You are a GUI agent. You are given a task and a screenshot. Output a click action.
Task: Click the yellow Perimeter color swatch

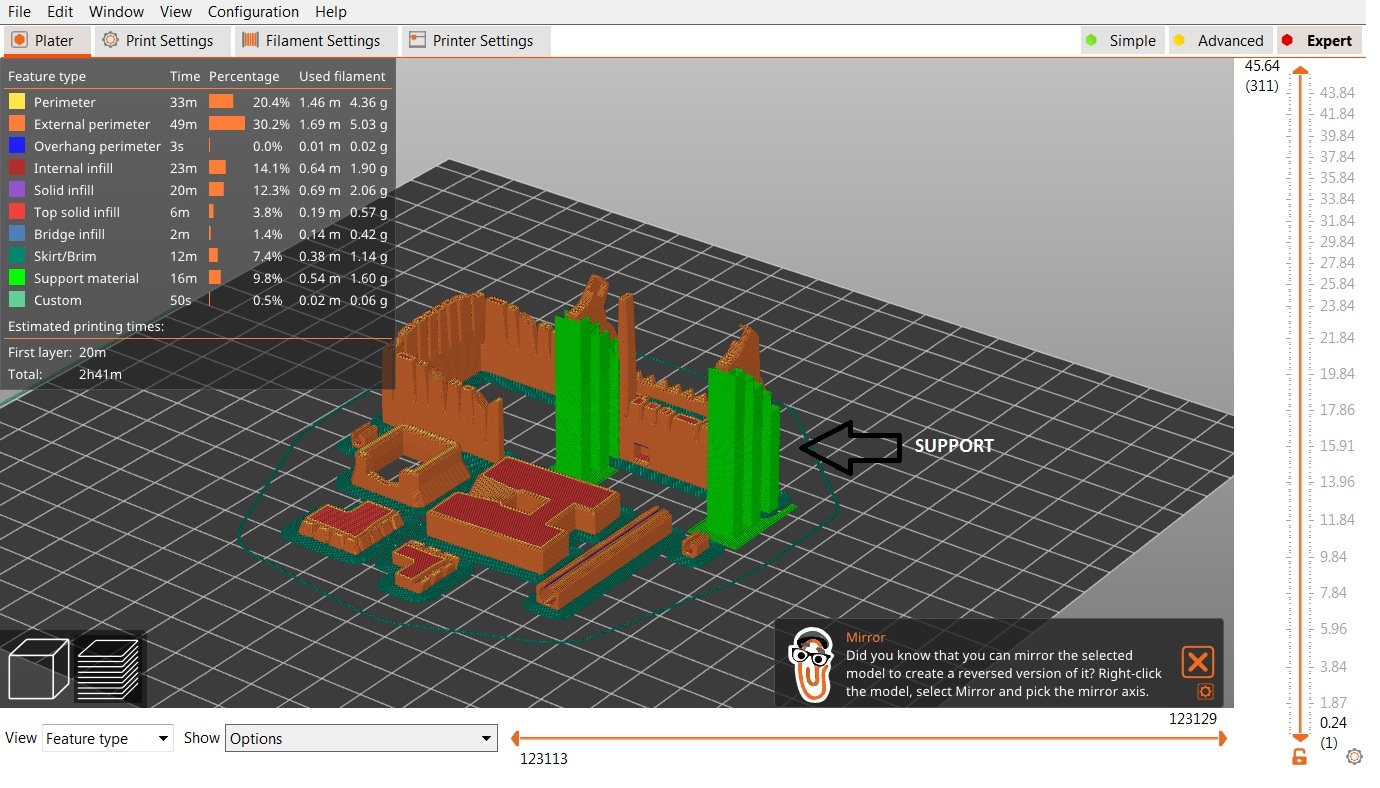pyautogui.click(x=17, y=102)
